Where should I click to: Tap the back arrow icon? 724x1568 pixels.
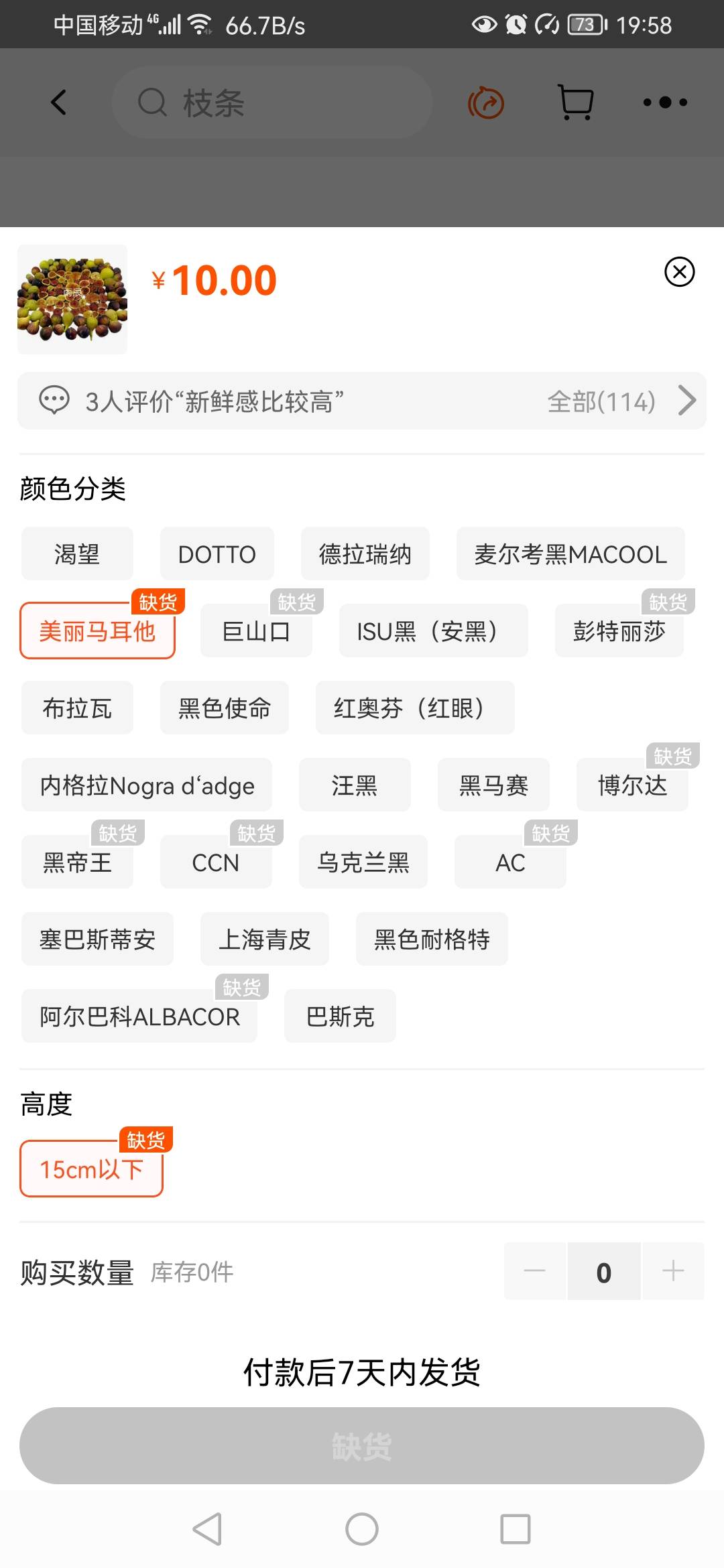(59, 103)
